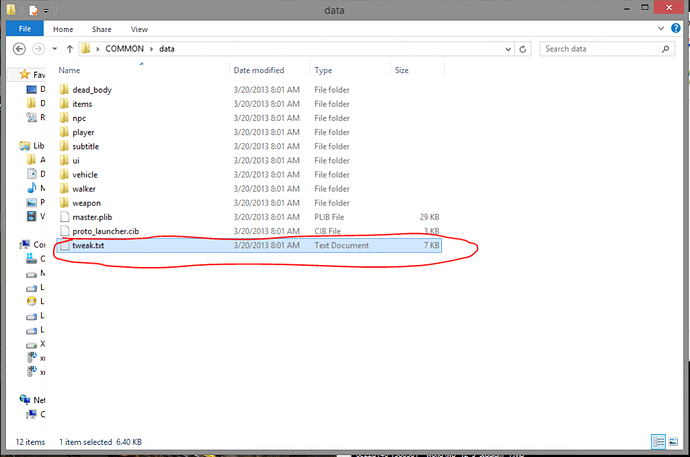Open the address bar history dropdown
Viewport: 690px width, 457px height.
510,49
